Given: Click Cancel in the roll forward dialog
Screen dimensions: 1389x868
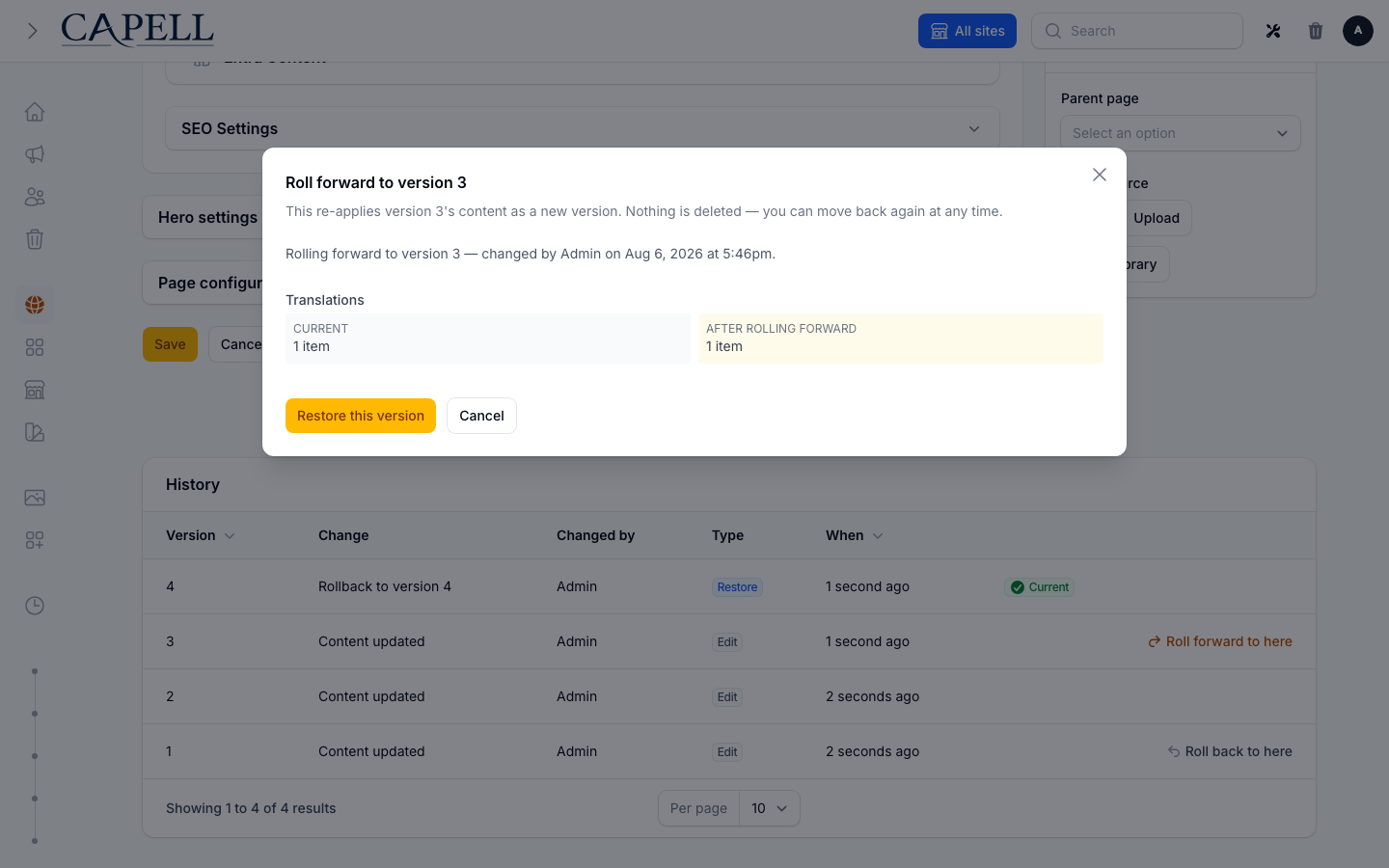Looking at the screenshot, I should coord(481,416).
